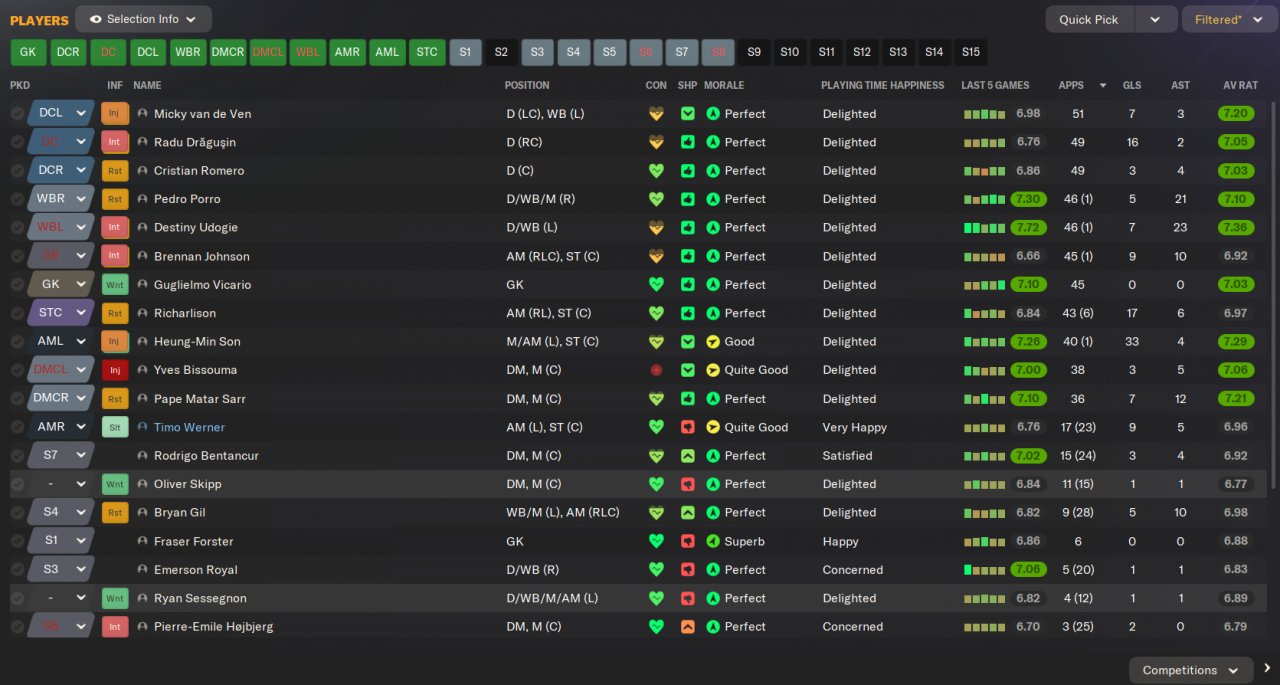The image size is (1280, 685).
Task: Open the Filtered dropdown
Action: [x=1229, y=19]
